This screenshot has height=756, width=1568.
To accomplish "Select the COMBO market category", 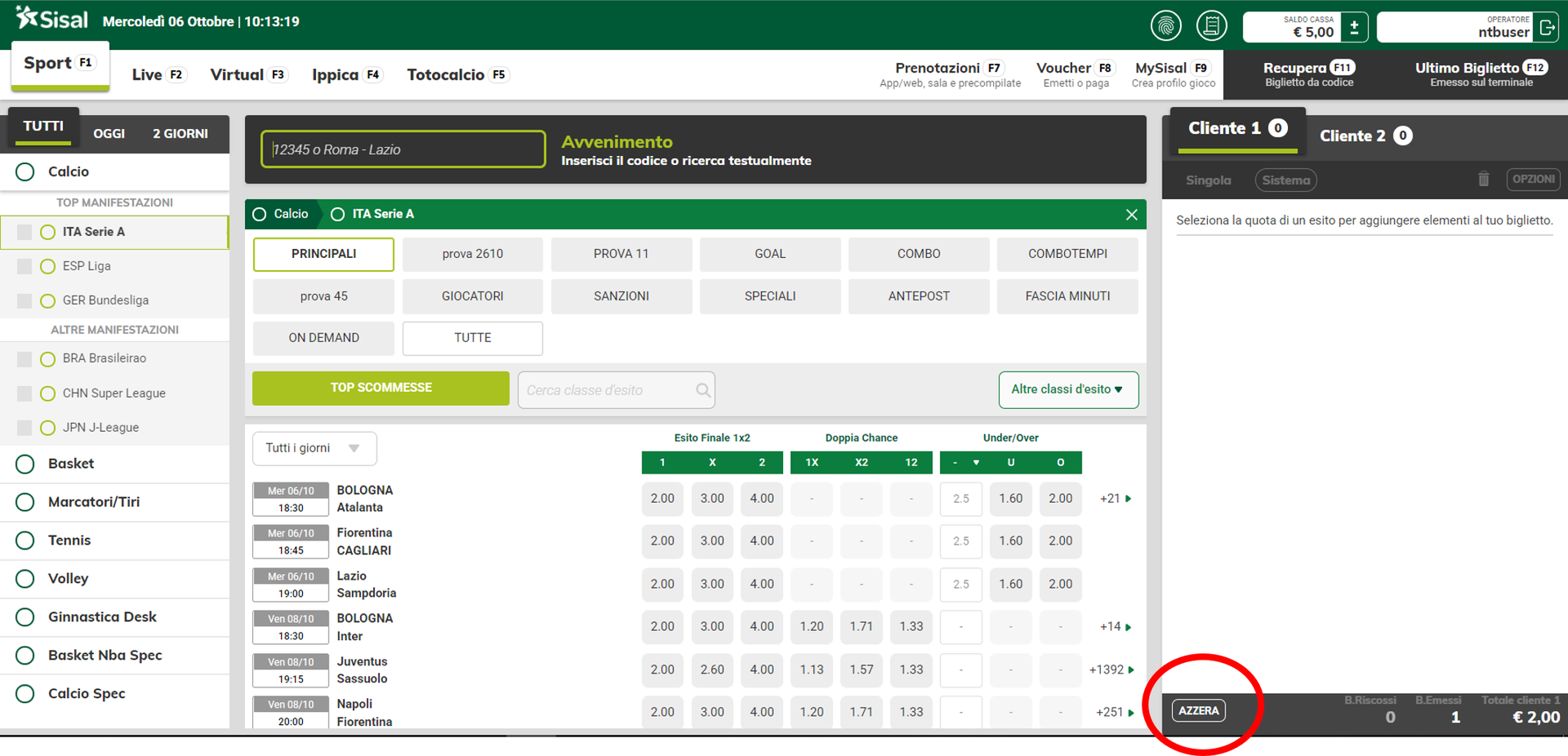I will point(919,254).
